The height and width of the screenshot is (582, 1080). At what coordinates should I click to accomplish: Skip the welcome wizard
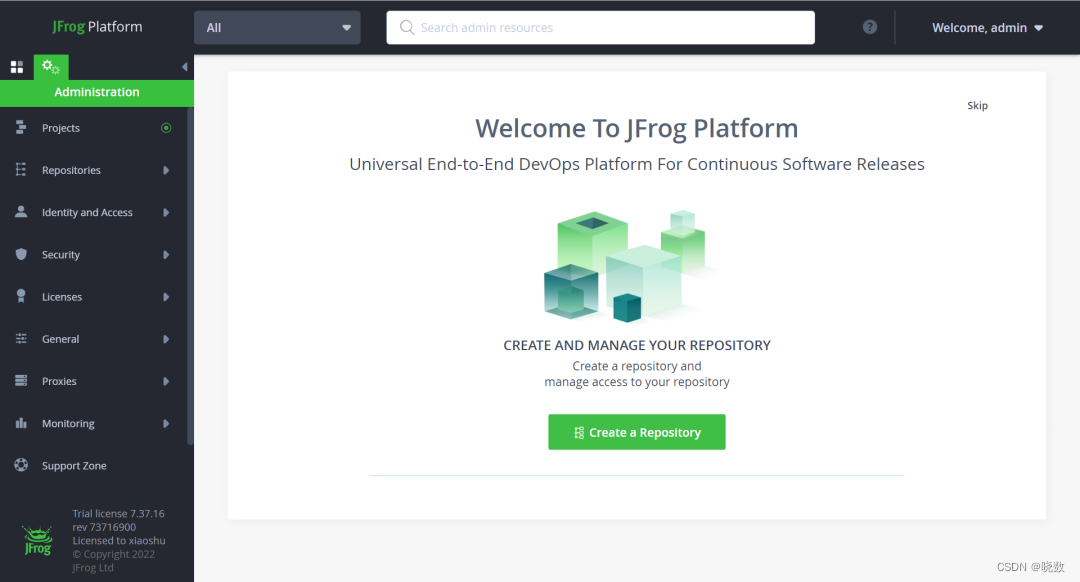(977, 104)
